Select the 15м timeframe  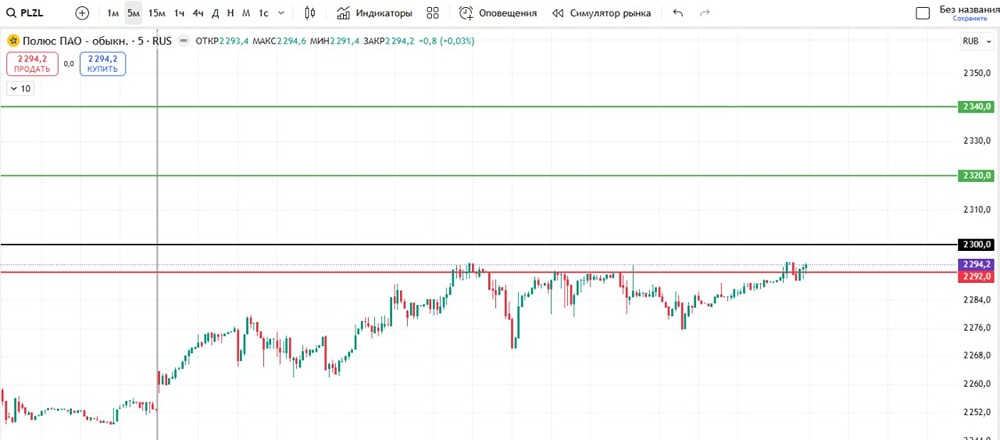[x=157, y=13]
